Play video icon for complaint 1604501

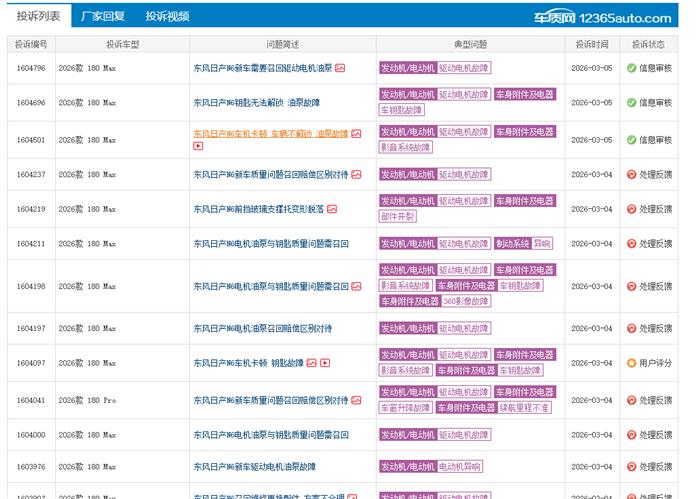198,146
